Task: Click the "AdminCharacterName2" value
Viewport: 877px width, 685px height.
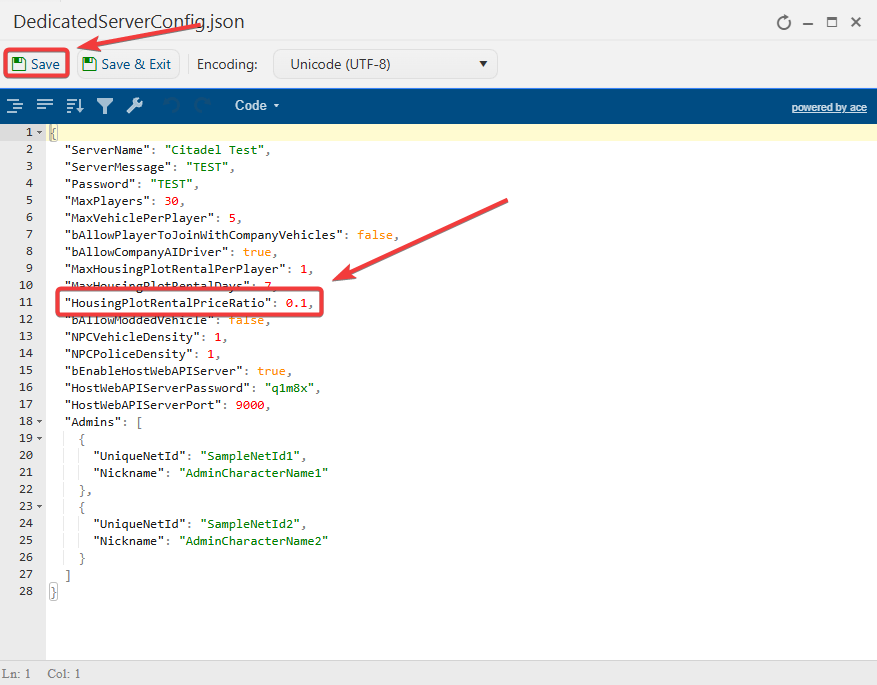Action: pyautogui.click(x=253, y=541)
